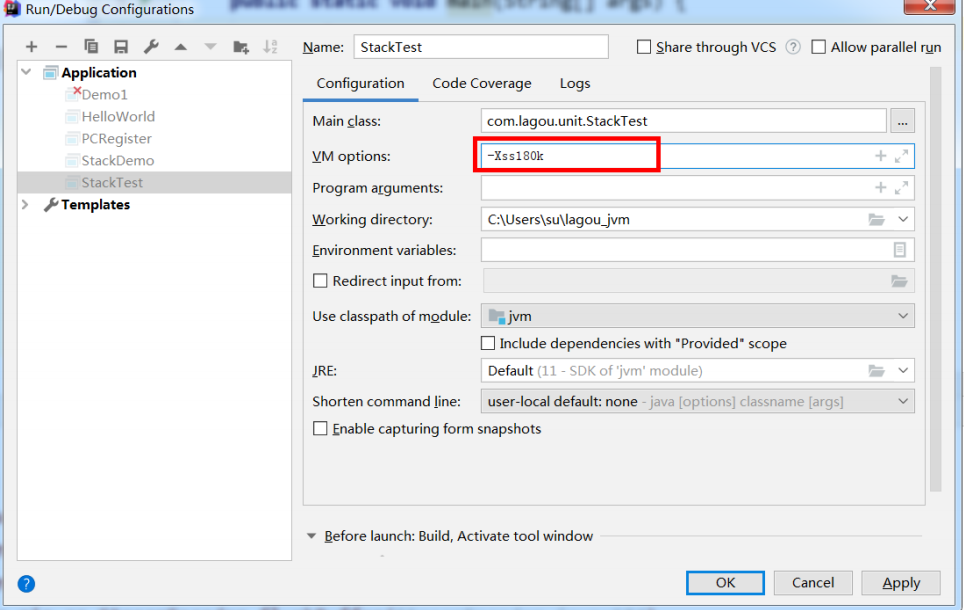Screen dimensions: 964x610
Task: Open Shorten command line dropdown
Action: point(903,402)
